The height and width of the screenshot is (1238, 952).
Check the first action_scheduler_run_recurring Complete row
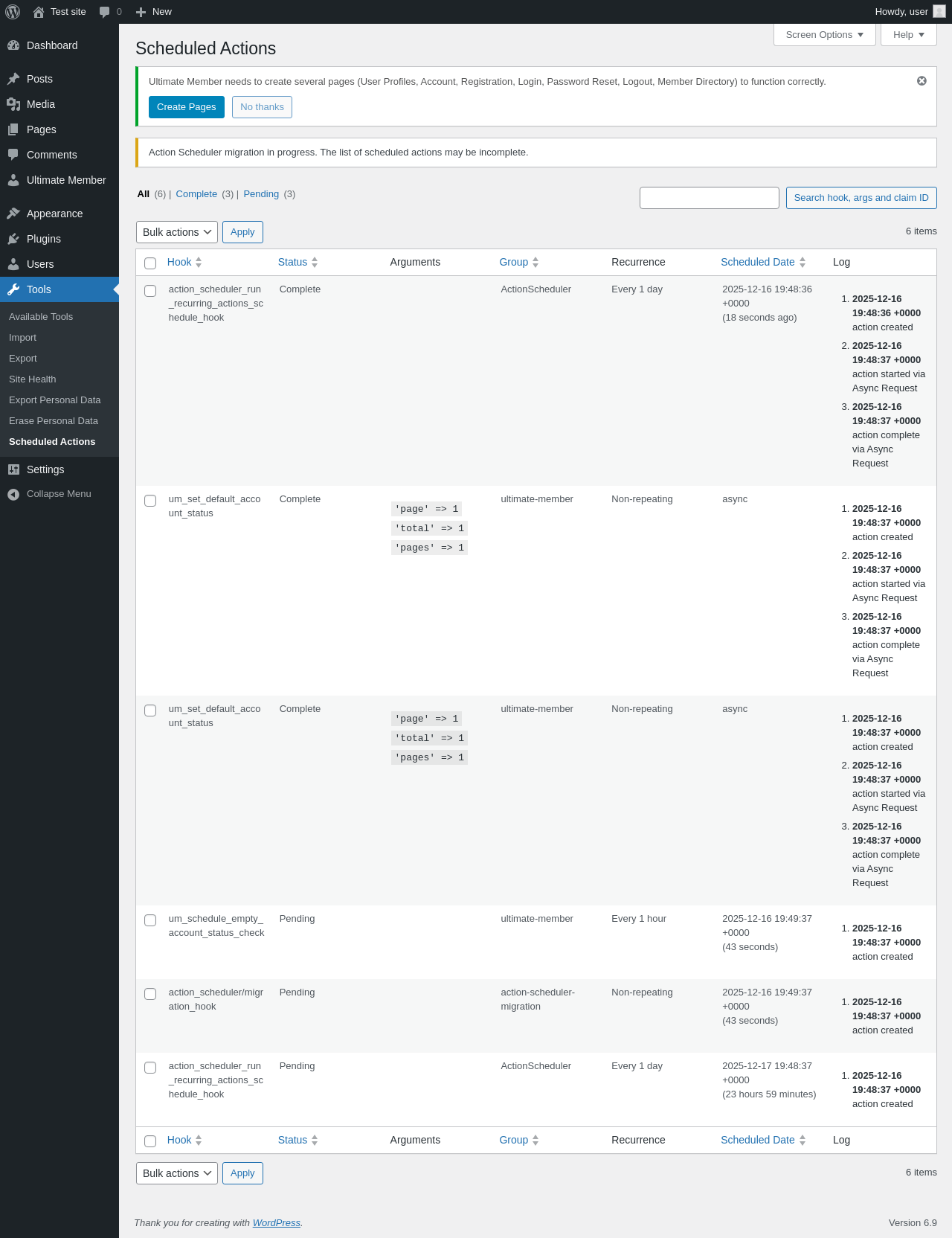click(x=150, y=291)
